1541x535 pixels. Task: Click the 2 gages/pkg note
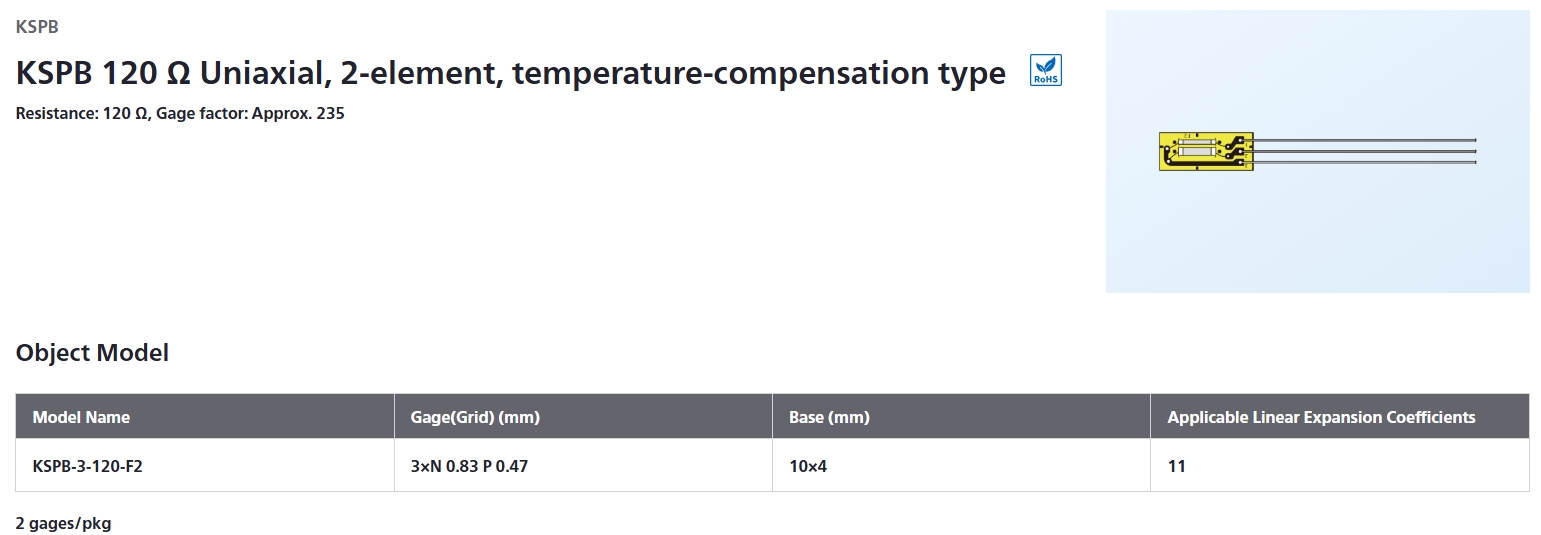click(x=63, y=524)
